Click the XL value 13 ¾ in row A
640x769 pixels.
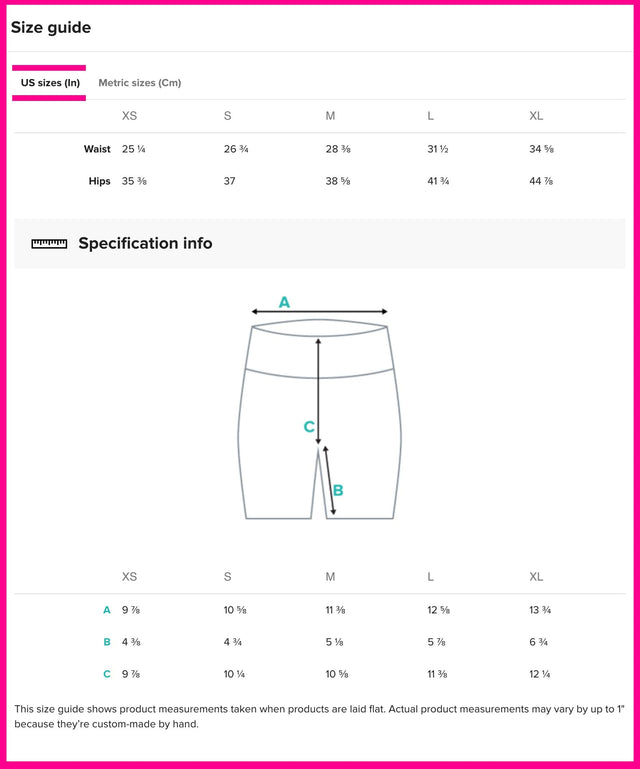[540, 610]
